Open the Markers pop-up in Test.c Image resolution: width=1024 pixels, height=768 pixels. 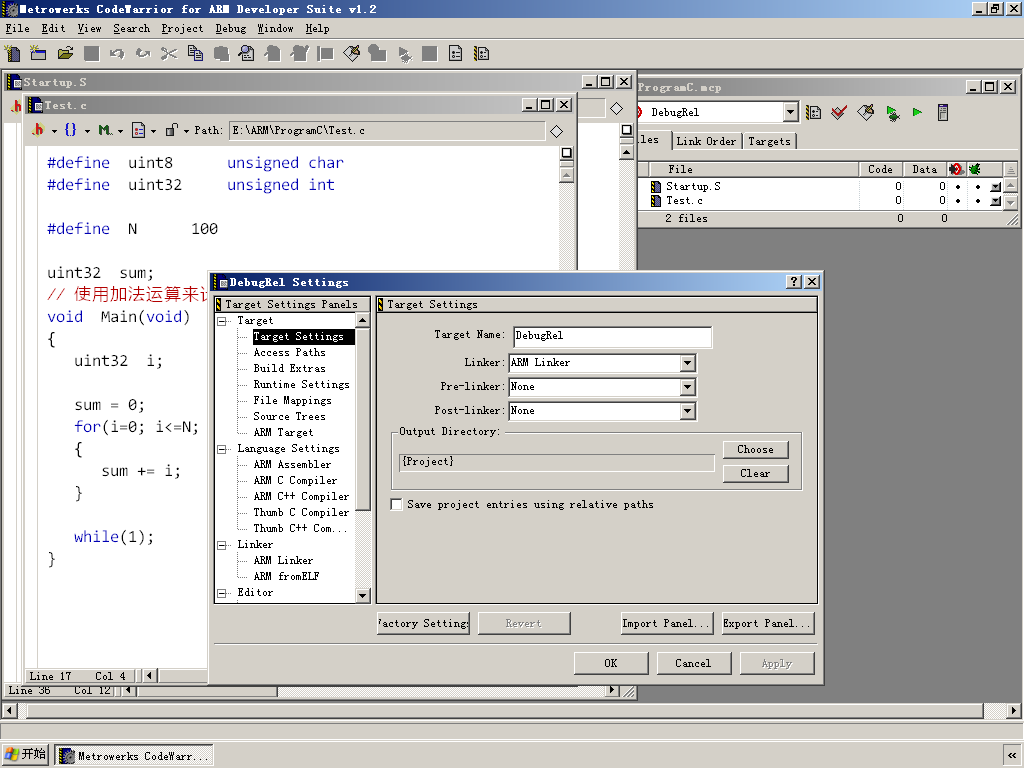coord(110,130)
